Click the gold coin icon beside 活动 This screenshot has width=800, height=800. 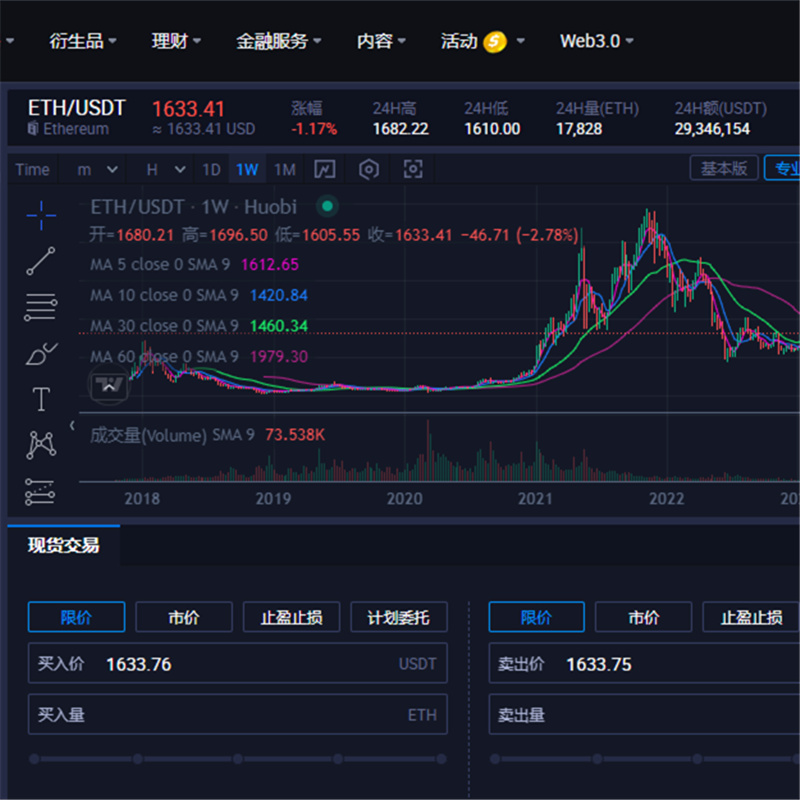(x=495, y=42)
